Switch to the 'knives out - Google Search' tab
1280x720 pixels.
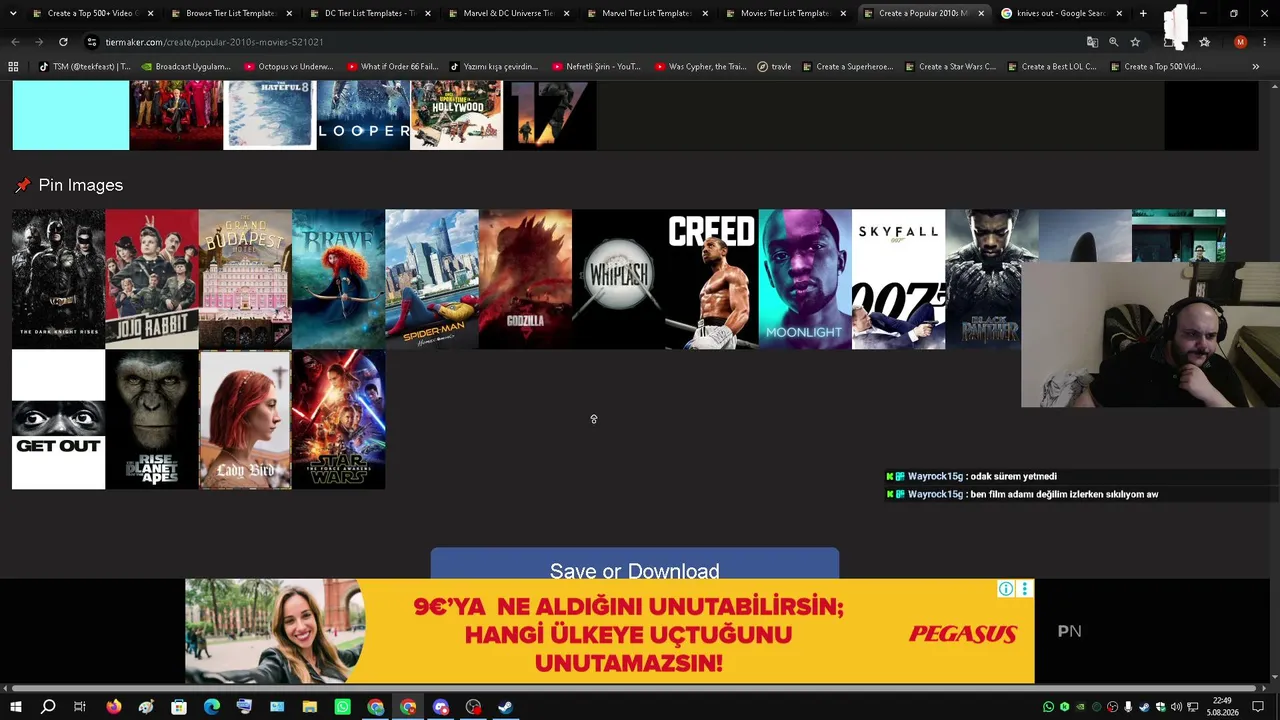click(1062, 13)
